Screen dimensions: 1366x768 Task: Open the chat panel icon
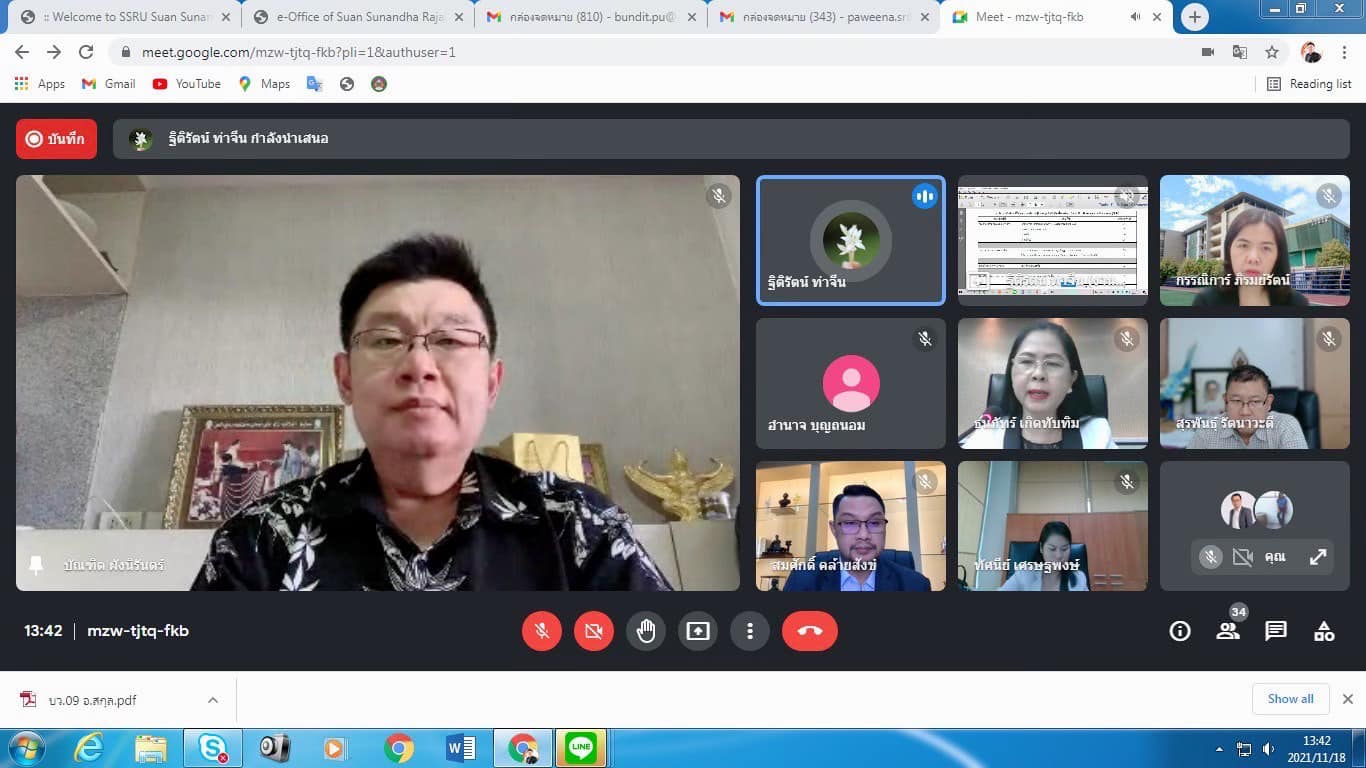pyautogui.click(x=1276, y=631)
